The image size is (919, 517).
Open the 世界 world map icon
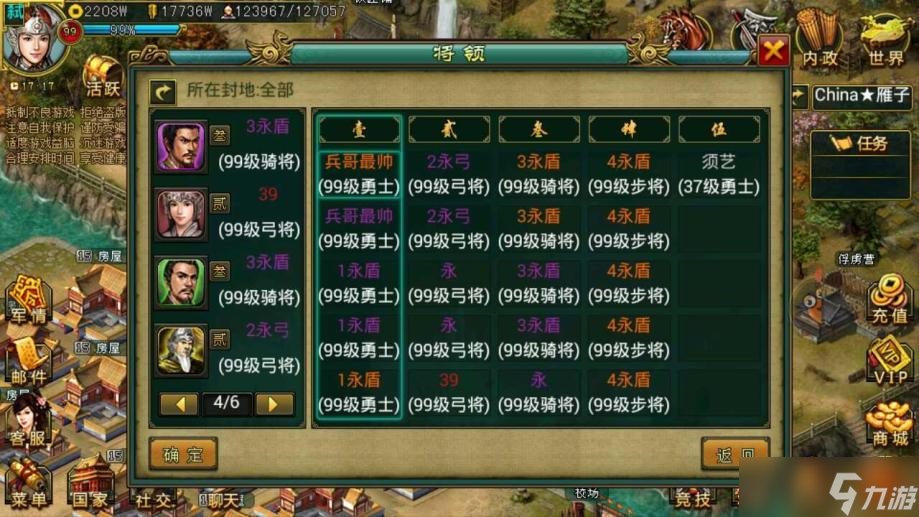point(886,39)
